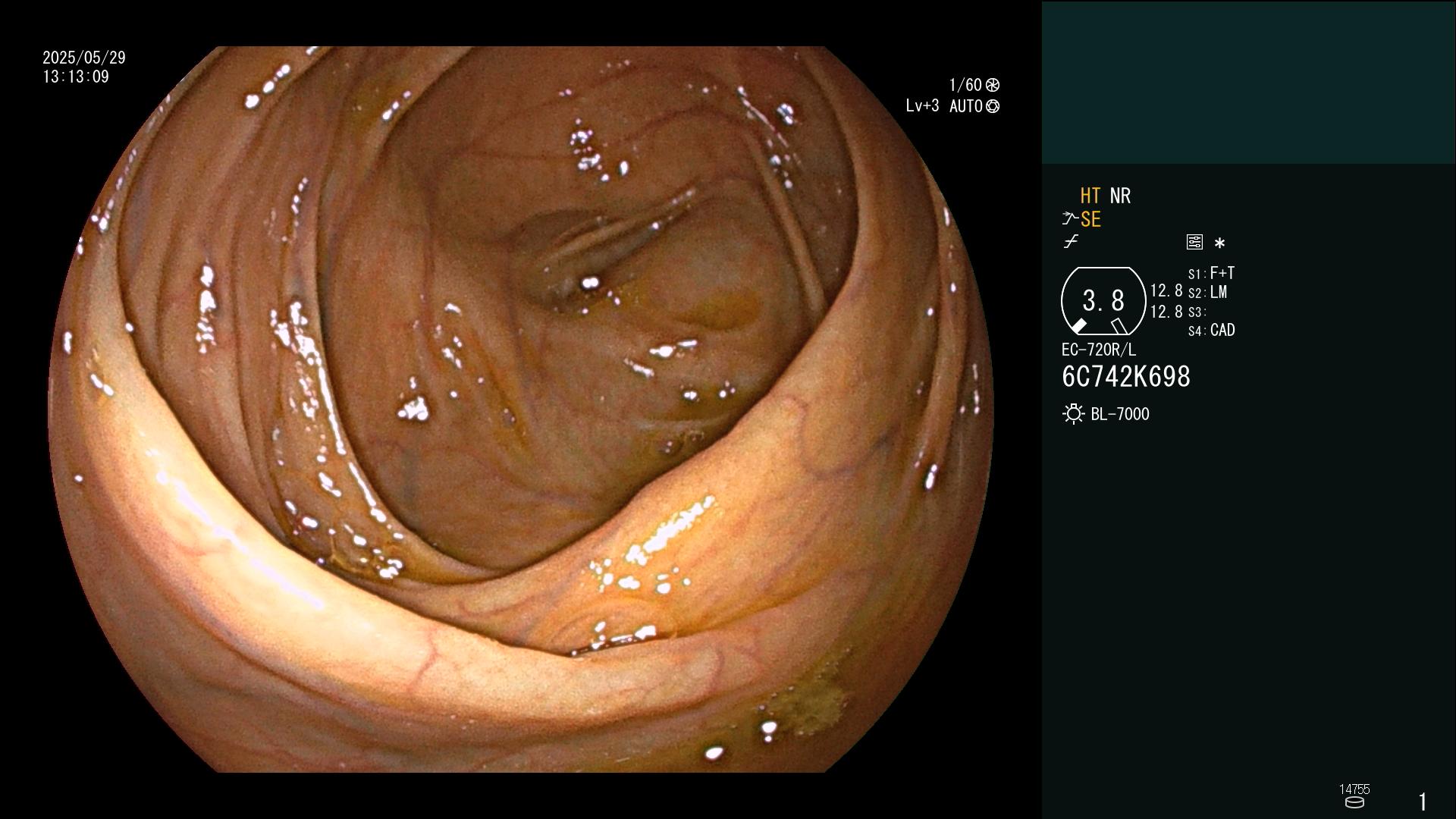The image size is (1456, 819).
Task: Click the orange HT indicator
Action: (x=1090, y=196)
